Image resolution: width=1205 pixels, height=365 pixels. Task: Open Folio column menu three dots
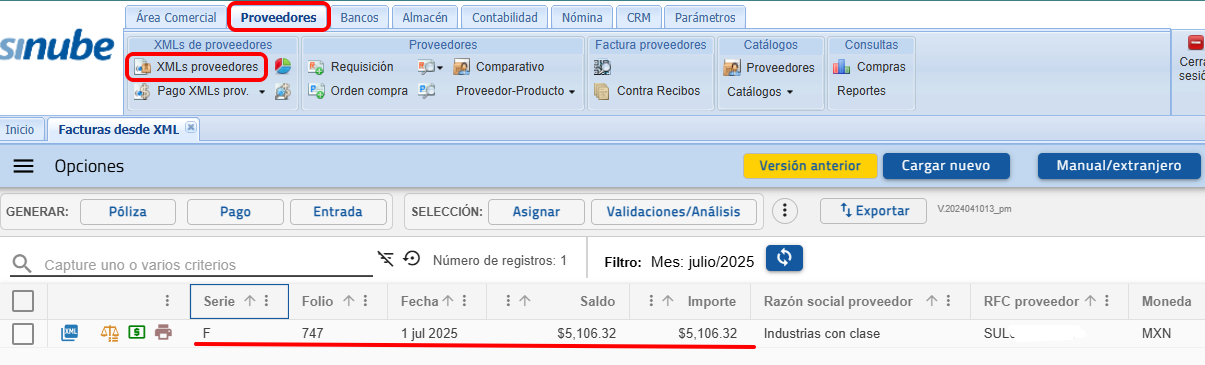pyautogui.click(x=366, y=301)
